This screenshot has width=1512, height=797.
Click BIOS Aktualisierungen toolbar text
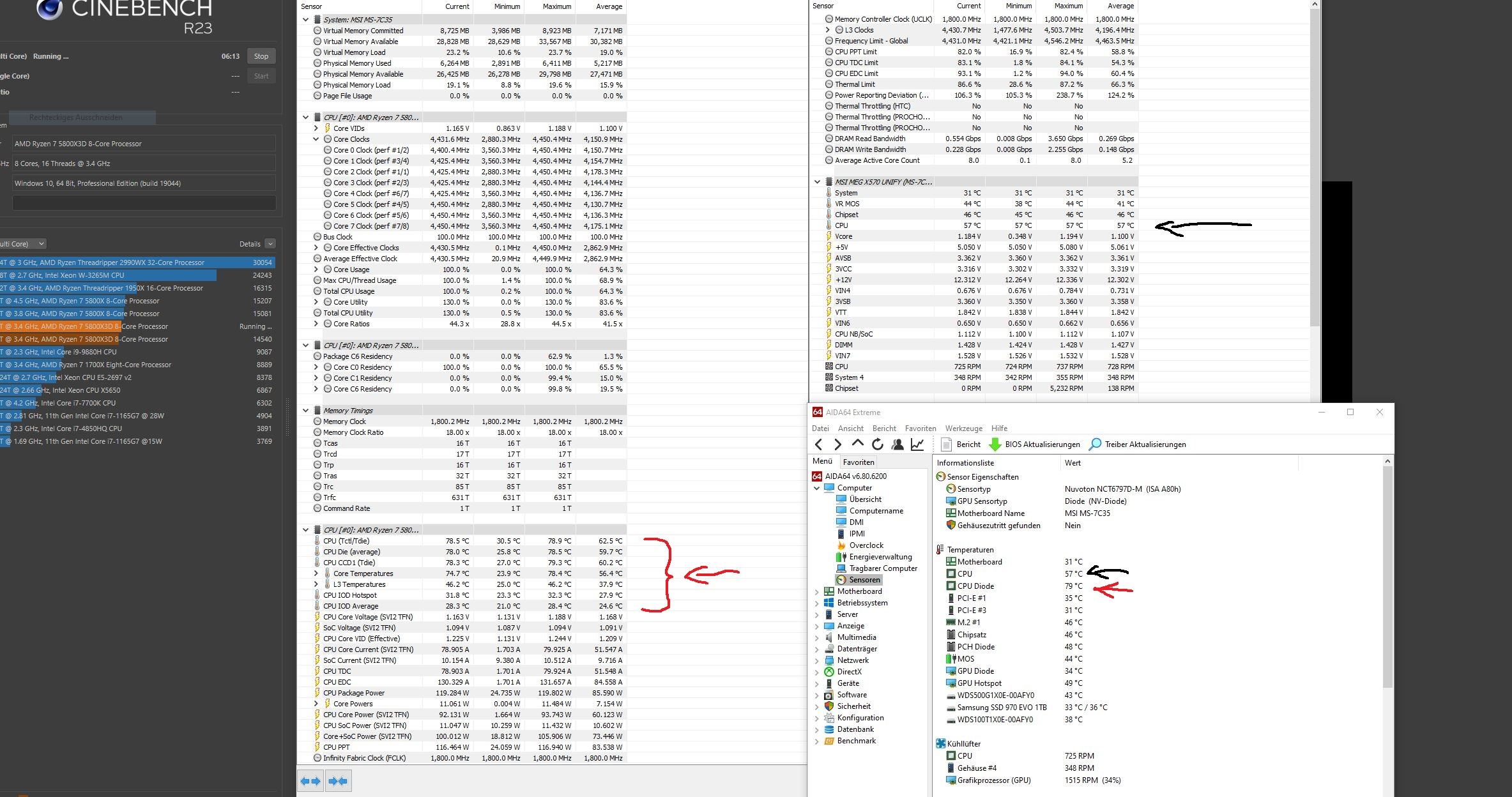pyautogui.click(x=1042, y=444)
